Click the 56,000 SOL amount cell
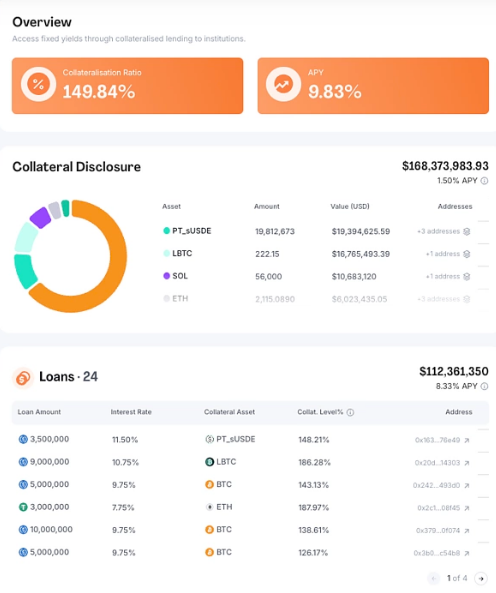The height and width of the screenshot is (593, 496). pos(269,277)
